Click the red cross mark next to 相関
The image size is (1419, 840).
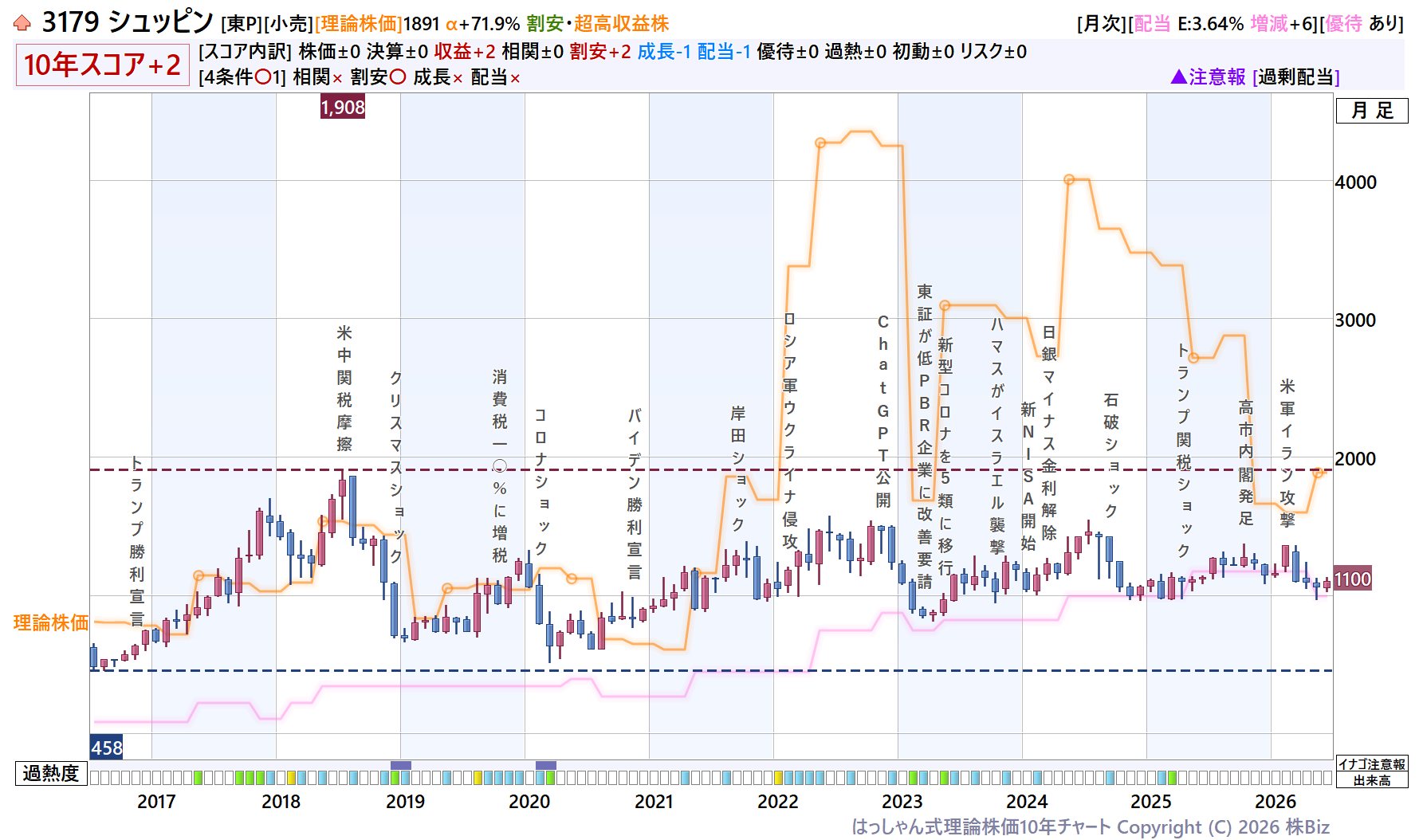coord(337,78)
